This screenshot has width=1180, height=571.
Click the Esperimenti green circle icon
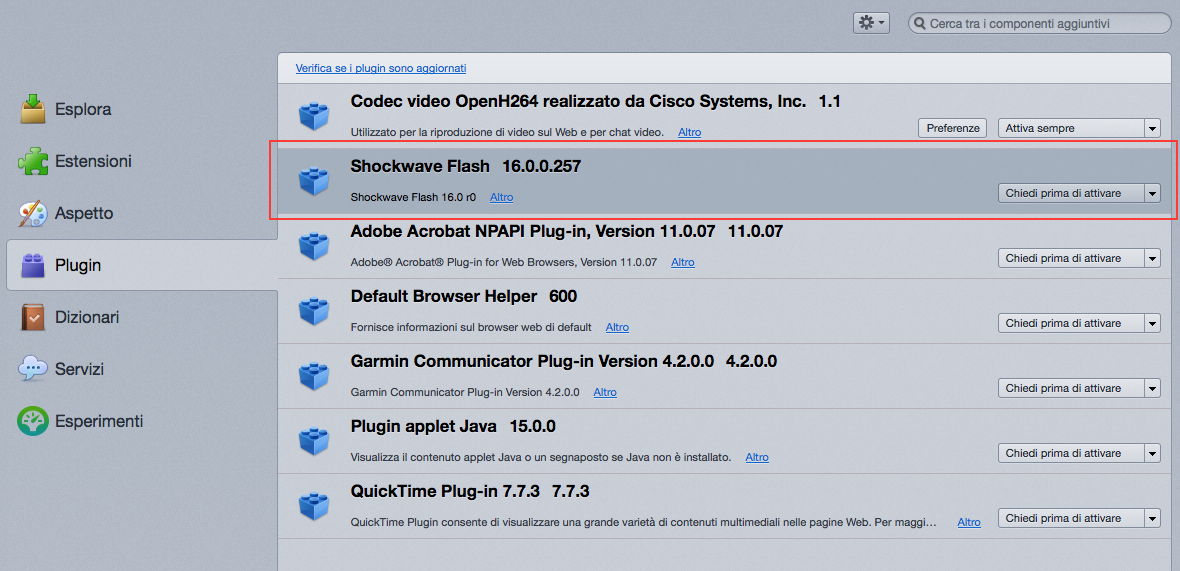(x=33, y=421)
